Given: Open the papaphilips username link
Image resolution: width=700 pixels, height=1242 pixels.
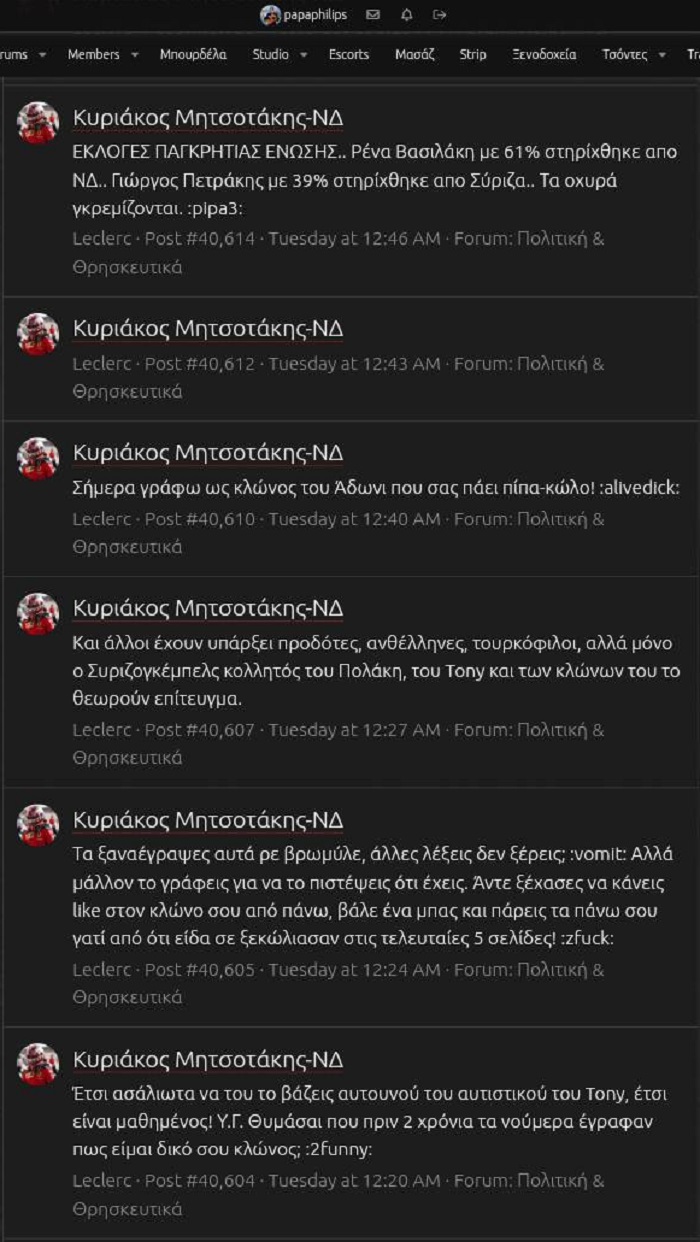Looking at the screenshot, I should click(314, 15).
